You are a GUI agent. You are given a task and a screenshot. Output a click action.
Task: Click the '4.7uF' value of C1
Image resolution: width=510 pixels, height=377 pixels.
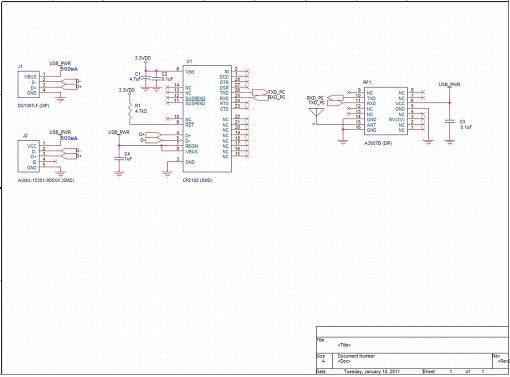(135, 79)
